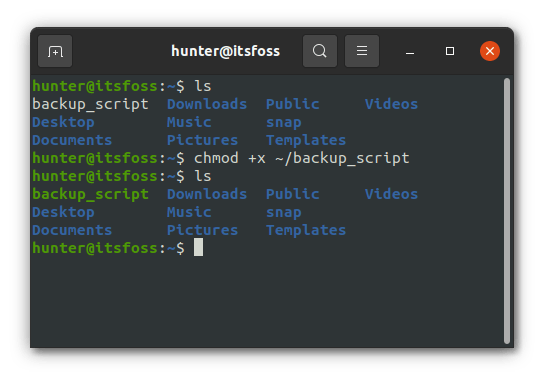Open the hamburger menu
Screen dimensions: 548x385
coord(362,51)
